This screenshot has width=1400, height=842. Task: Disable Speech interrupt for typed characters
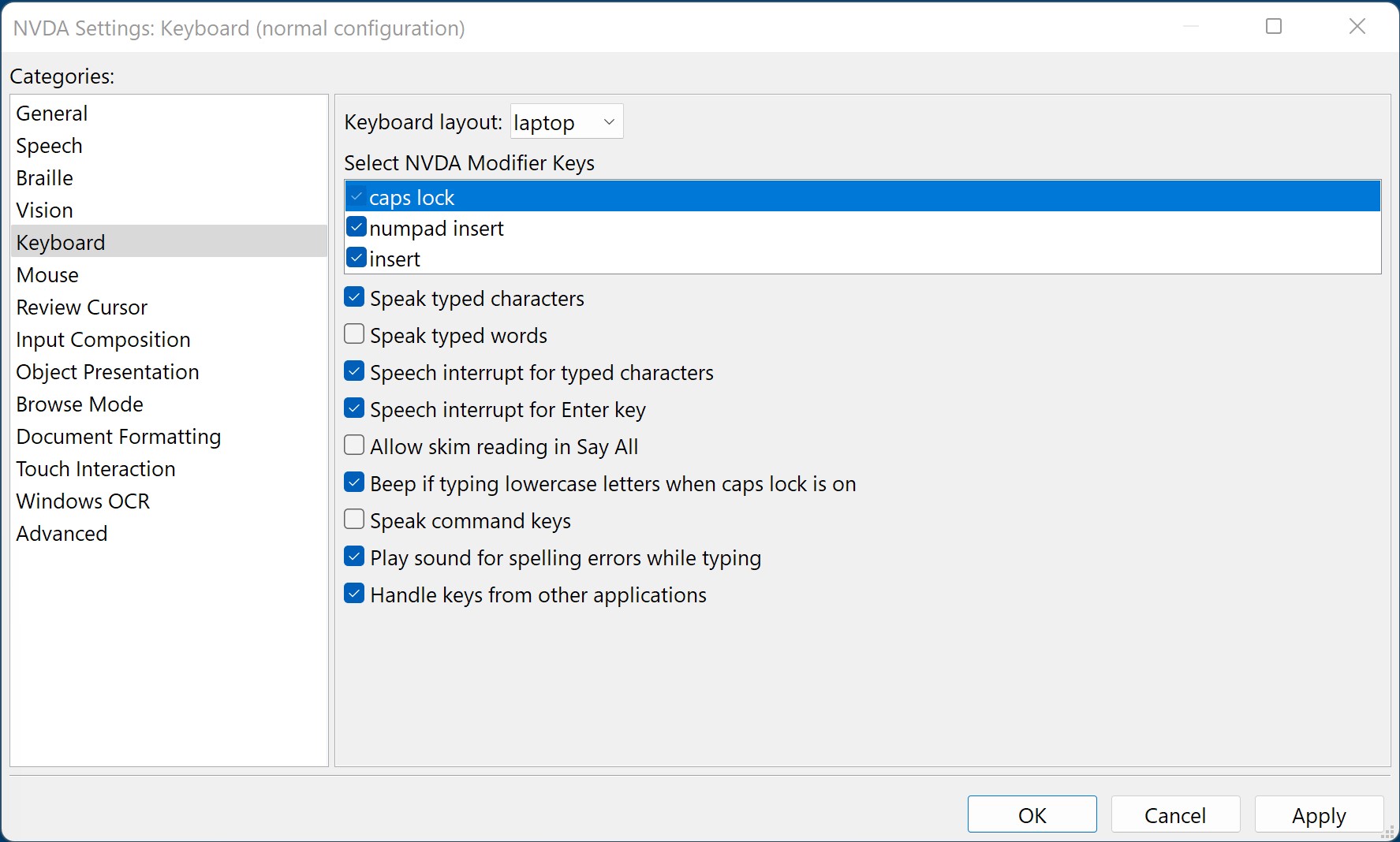353,371
